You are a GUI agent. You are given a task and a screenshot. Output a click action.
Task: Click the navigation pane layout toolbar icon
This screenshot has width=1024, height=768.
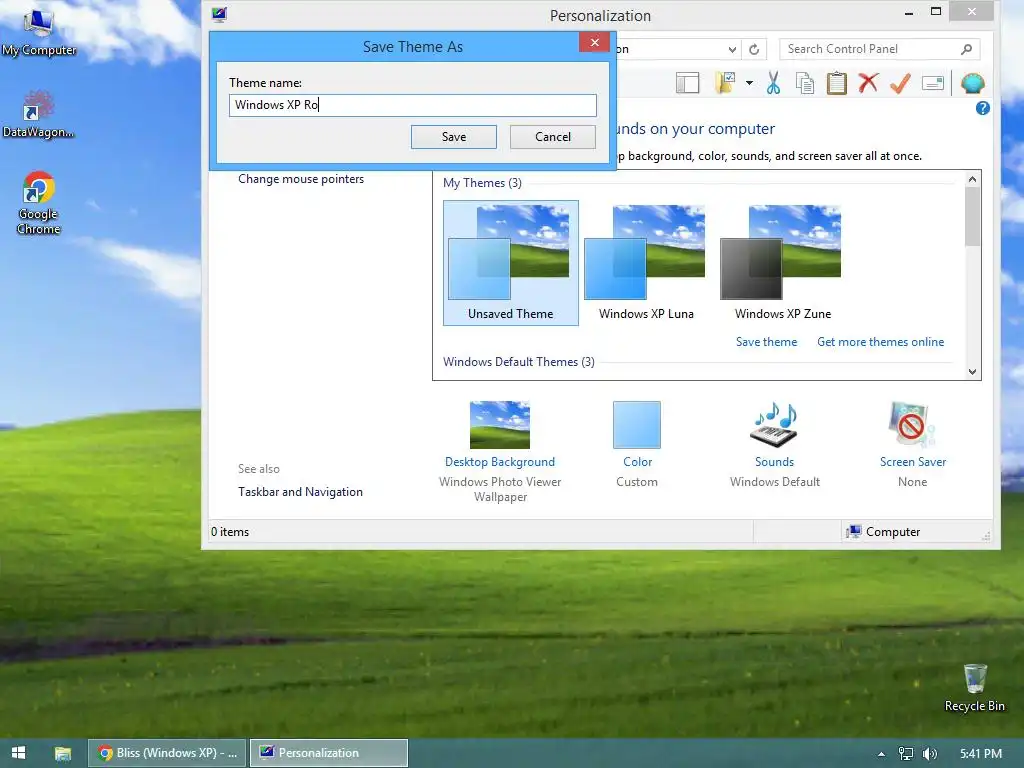point(687,83)
